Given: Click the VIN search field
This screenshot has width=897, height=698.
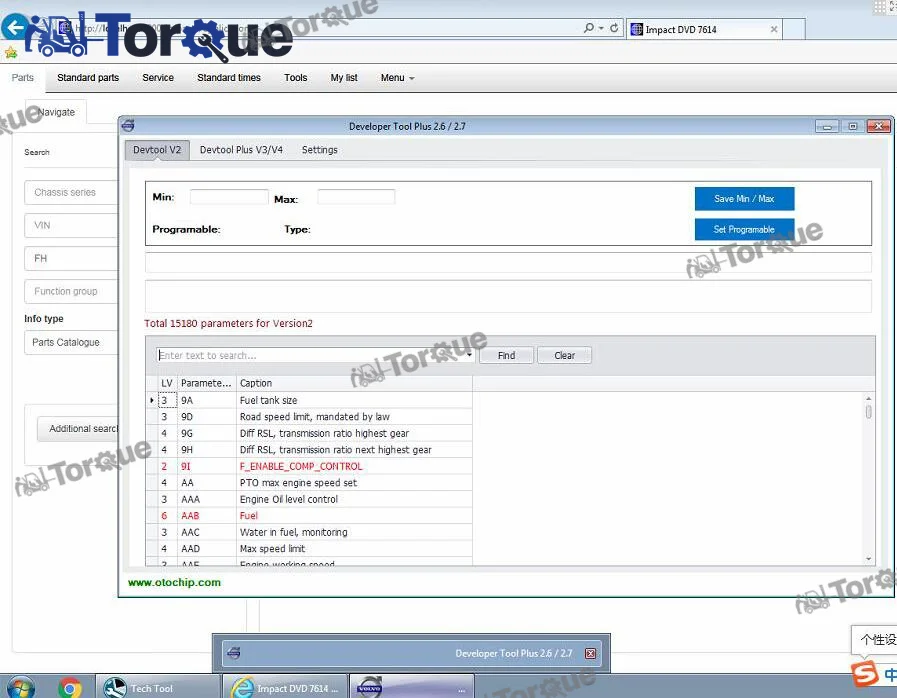Looking at the screenshot, I should 71,225.
